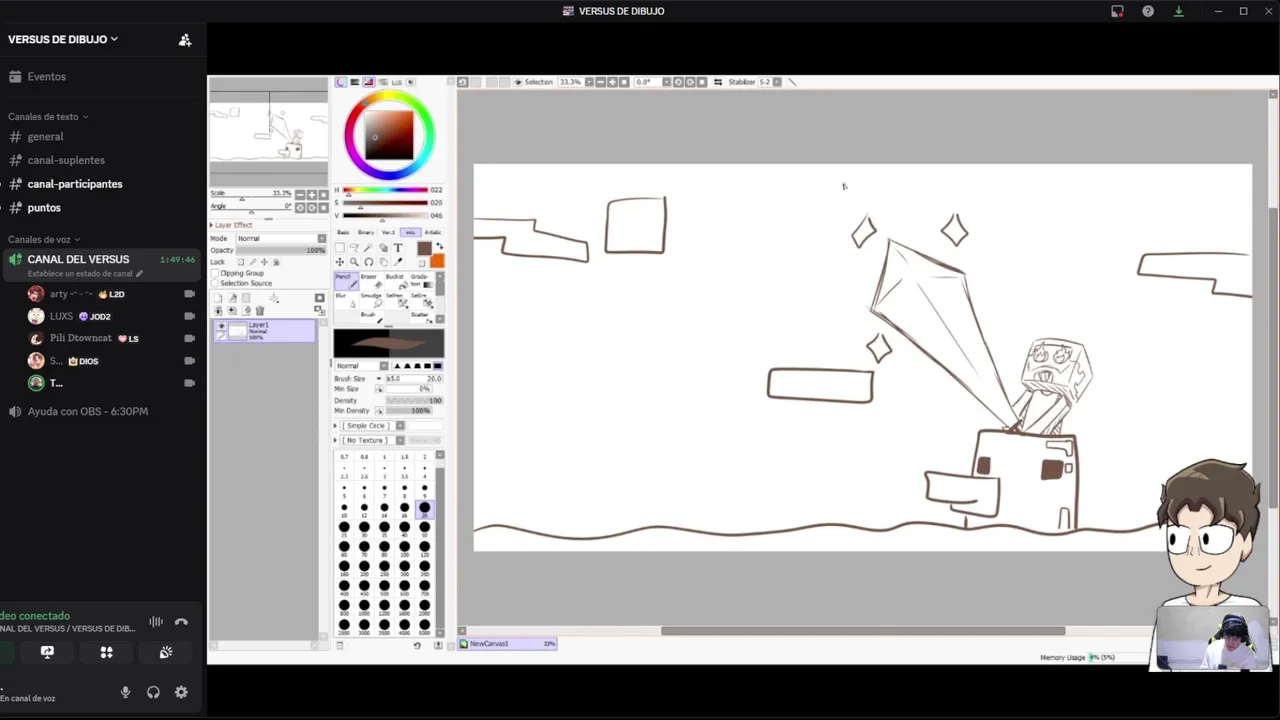Open the Eventos section
The width and height of the screenshot is (1280, 720).
[x=46, y=76]
